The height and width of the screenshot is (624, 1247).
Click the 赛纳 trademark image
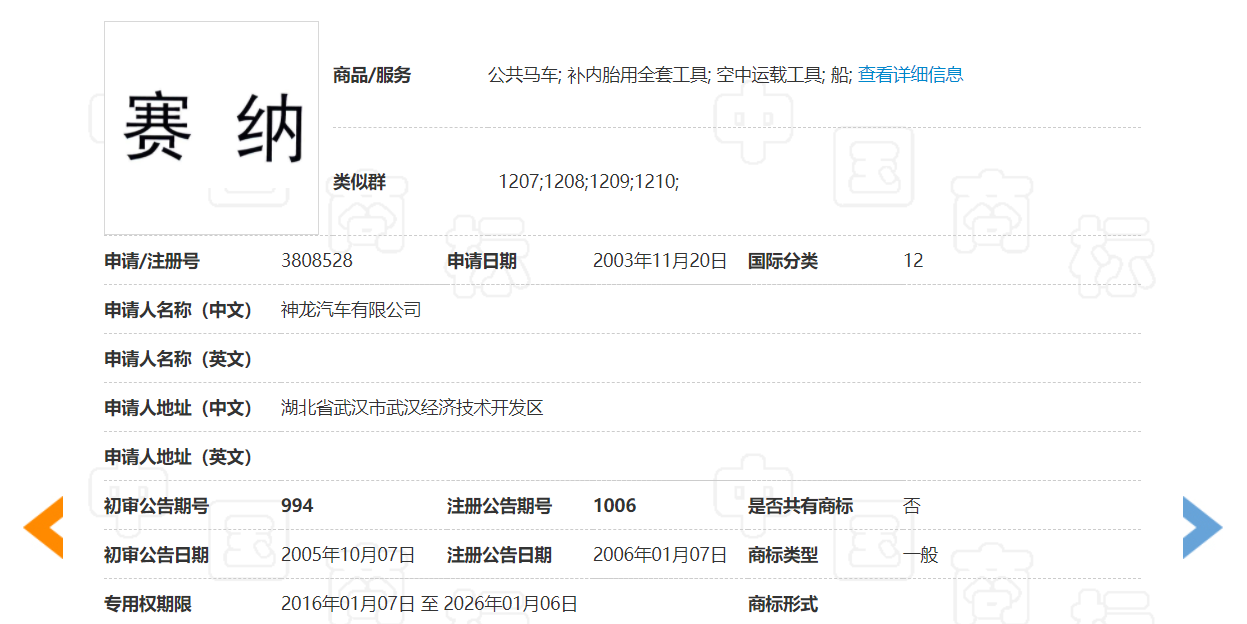[x=211, y=128]
